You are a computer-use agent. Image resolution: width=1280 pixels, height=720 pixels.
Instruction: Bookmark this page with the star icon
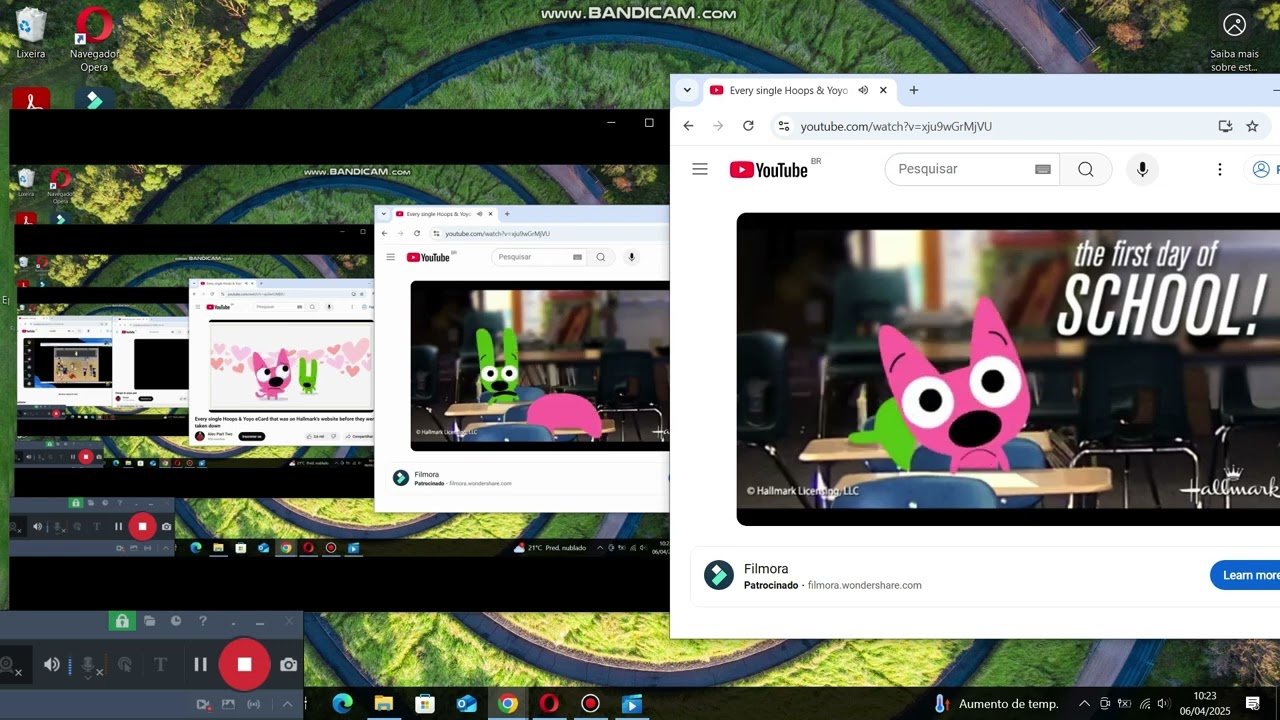(1252, 126)
